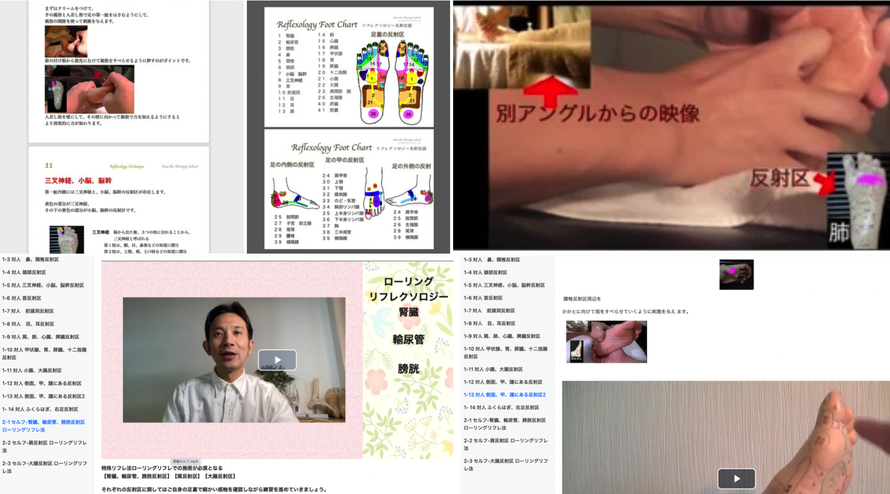
Task: Open lesson 1-7 in the left lesson sidebar
Action: click(28, 311)
